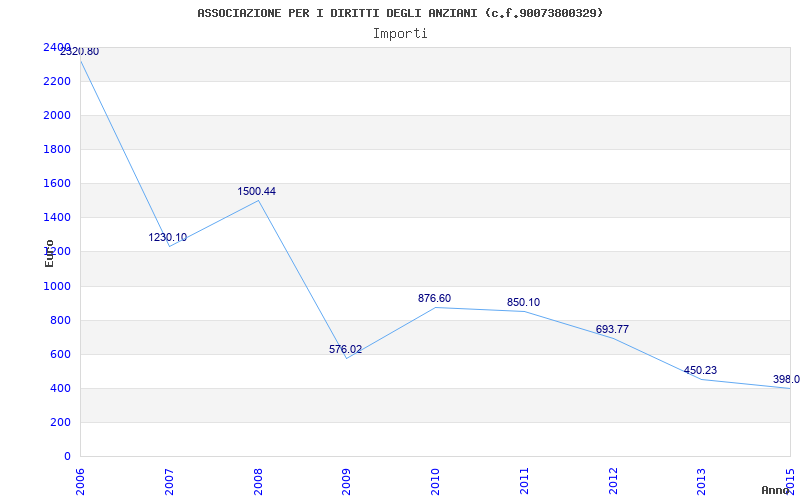Select the 2320.80 data label
The height and width of the screenshot is (500, 800).
pyautogui.click(x=80, y=52)
